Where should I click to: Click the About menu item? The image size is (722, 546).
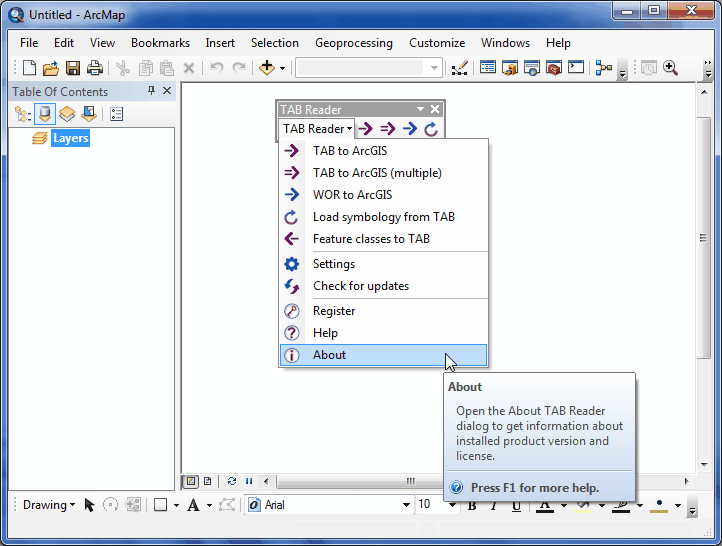[x=383, y=355]
